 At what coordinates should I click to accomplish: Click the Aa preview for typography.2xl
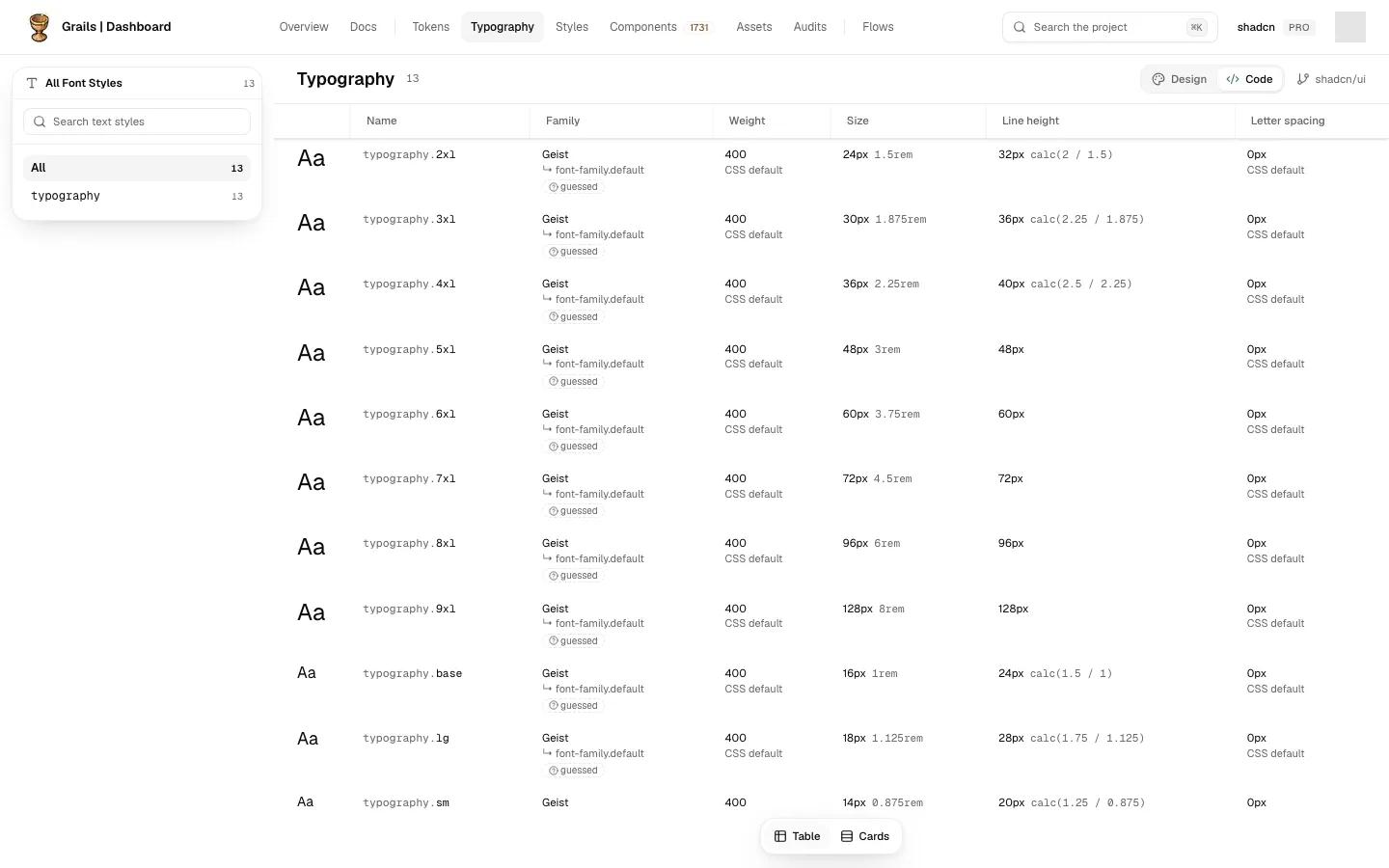pos(312,158)
